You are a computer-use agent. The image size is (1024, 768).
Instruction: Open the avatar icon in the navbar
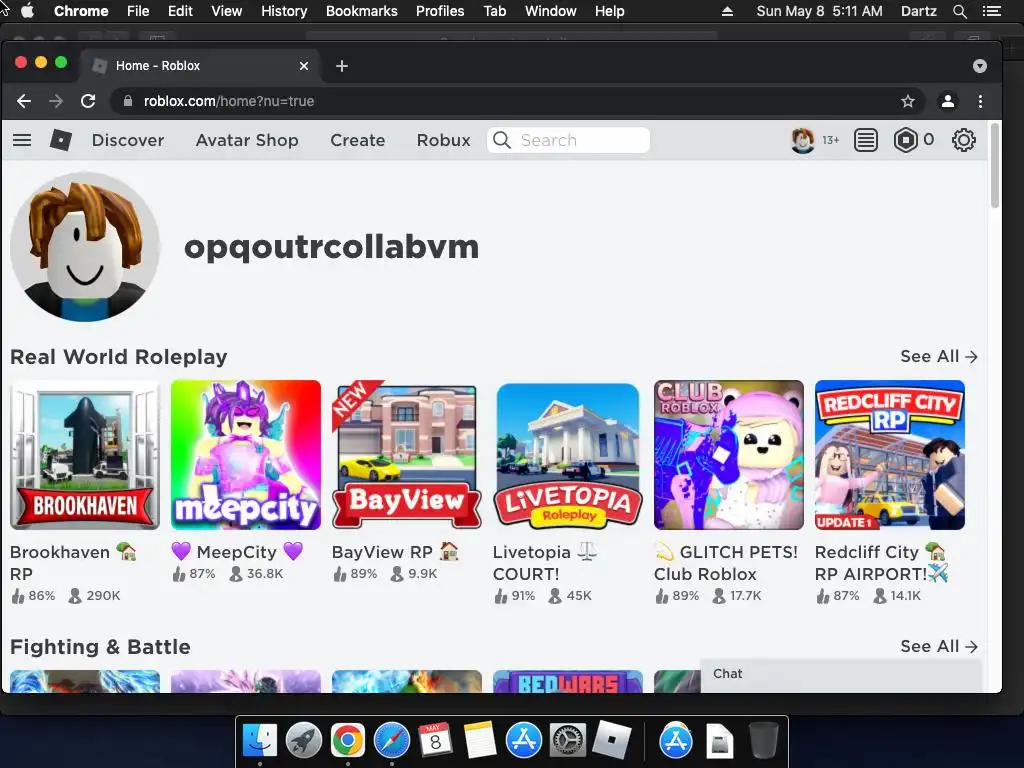803,140
